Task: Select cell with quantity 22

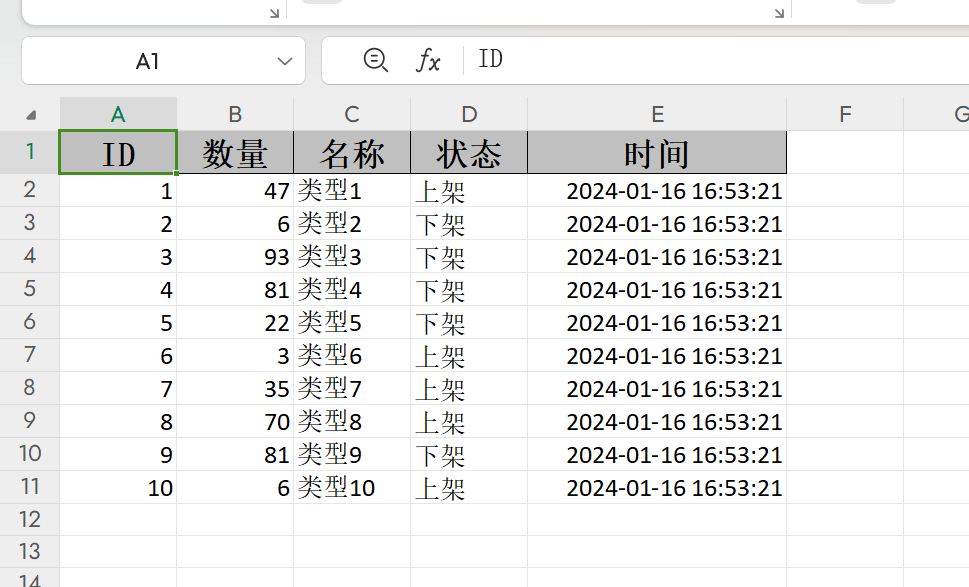Action: point(235,323)
